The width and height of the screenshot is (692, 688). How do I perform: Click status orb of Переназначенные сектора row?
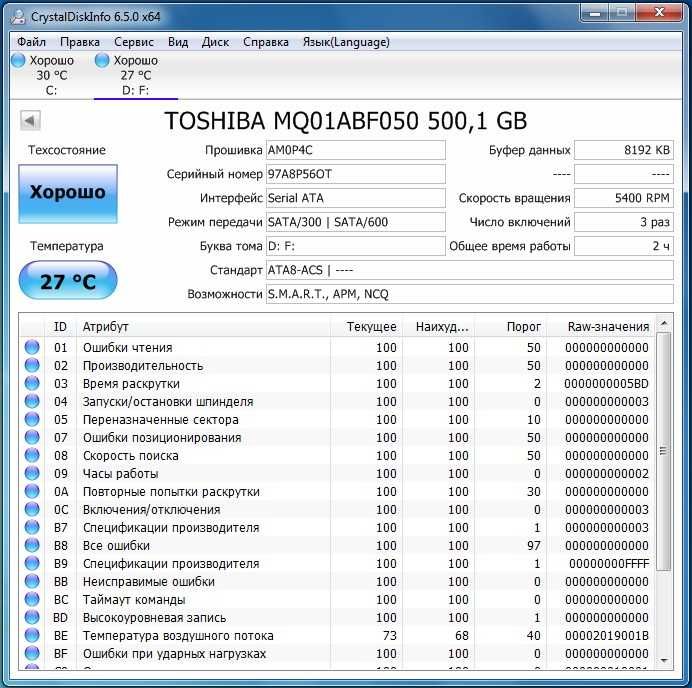[32, 419]
